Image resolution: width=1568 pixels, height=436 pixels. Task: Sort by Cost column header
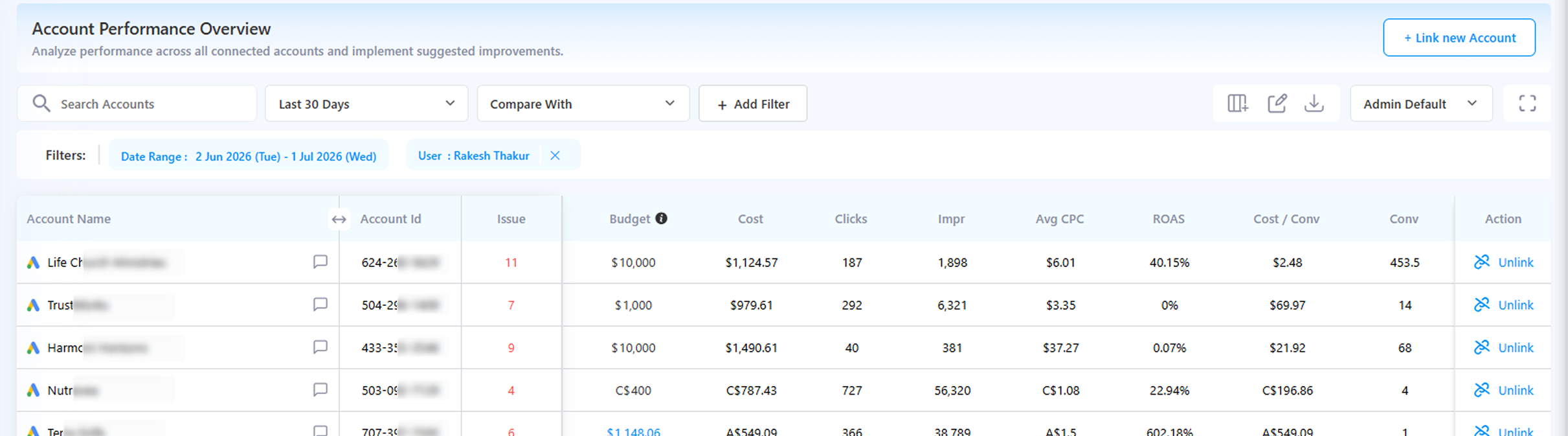click(750, 219)
